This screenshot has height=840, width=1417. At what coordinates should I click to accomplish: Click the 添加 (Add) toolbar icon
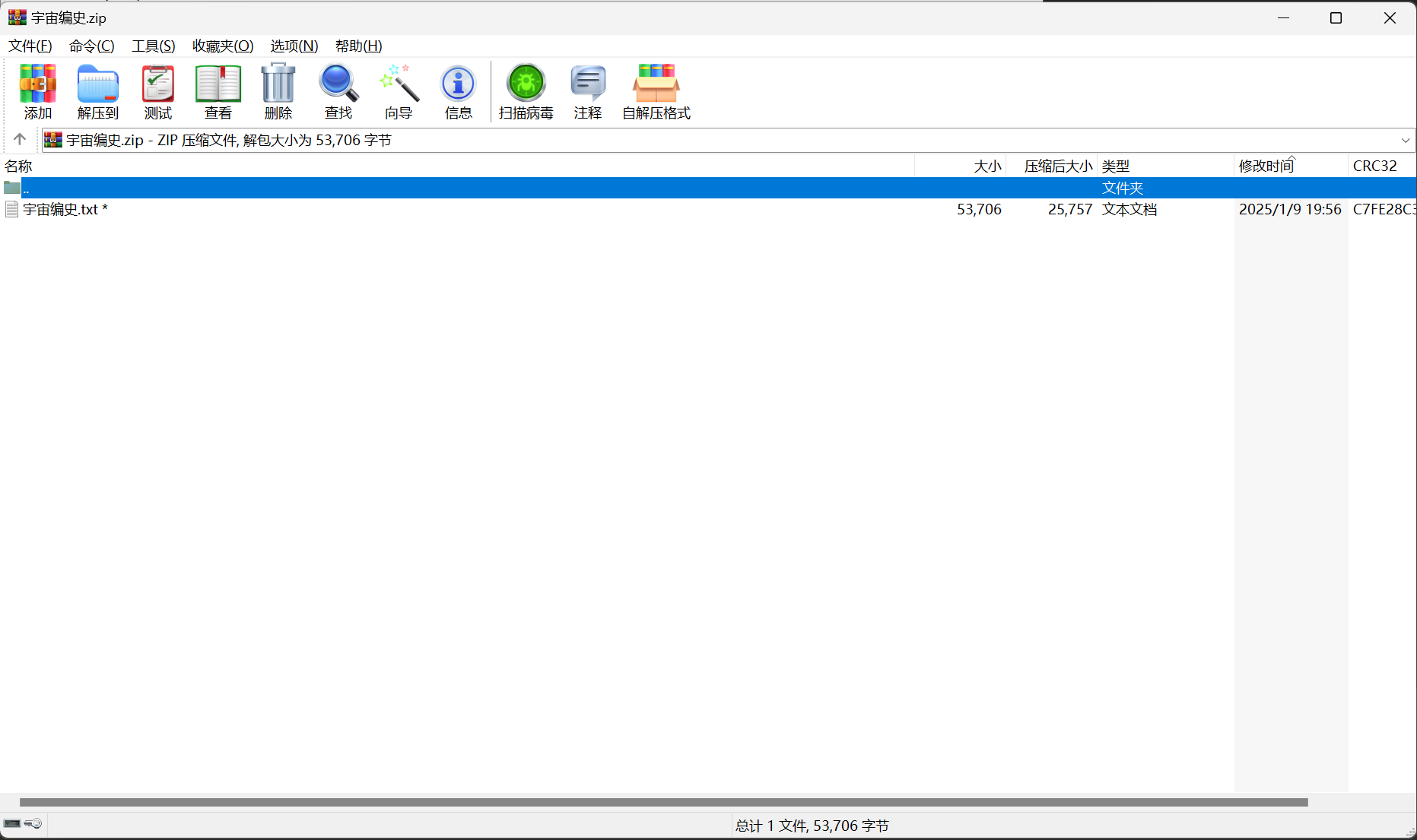[x=37, y=91]
